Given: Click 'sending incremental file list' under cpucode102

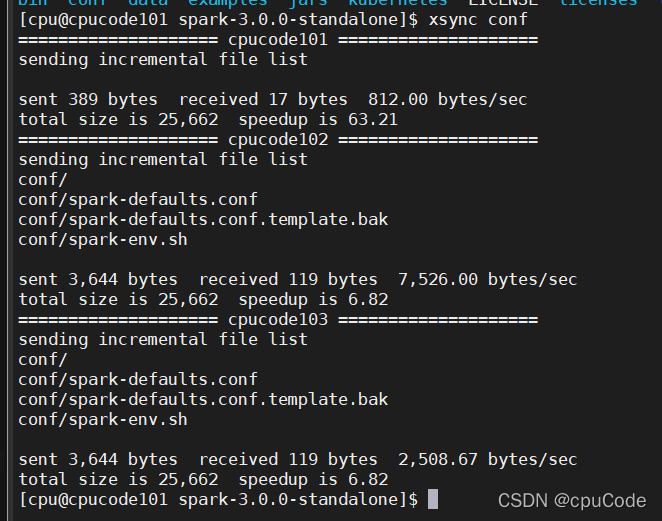Looking at the screenshot, I should pos(163,160).
